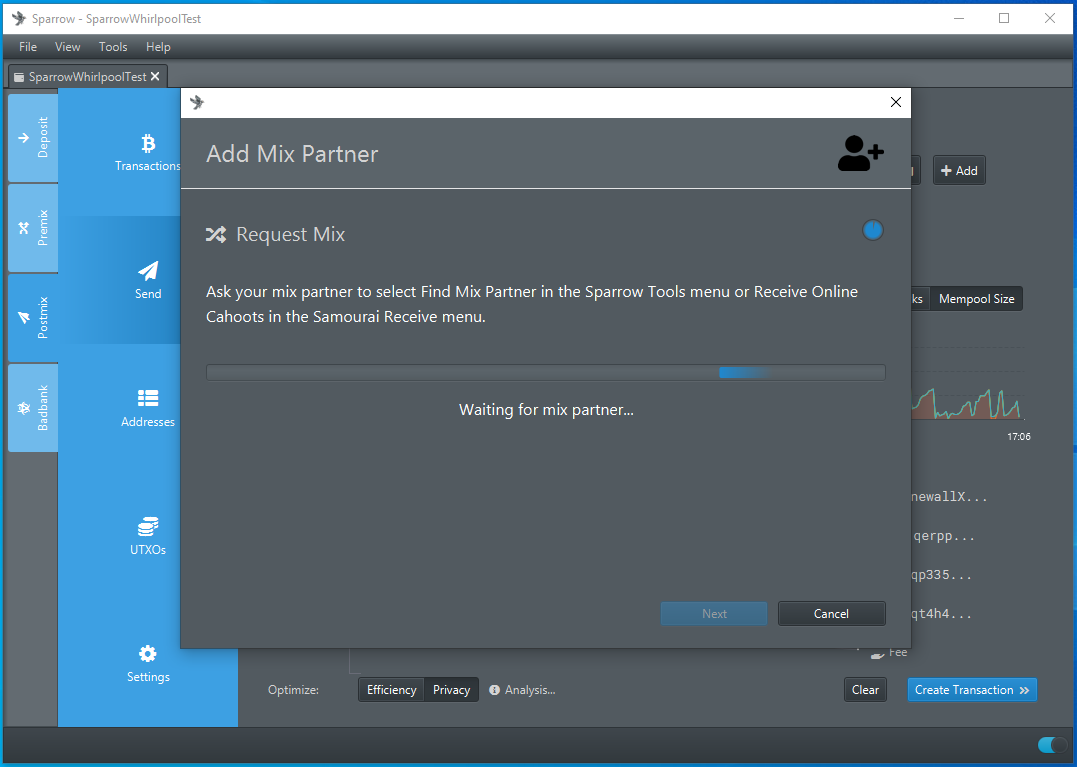Click the Add Mix Partner title
This screenshot has width=1077, height=767.
[292, 154]
